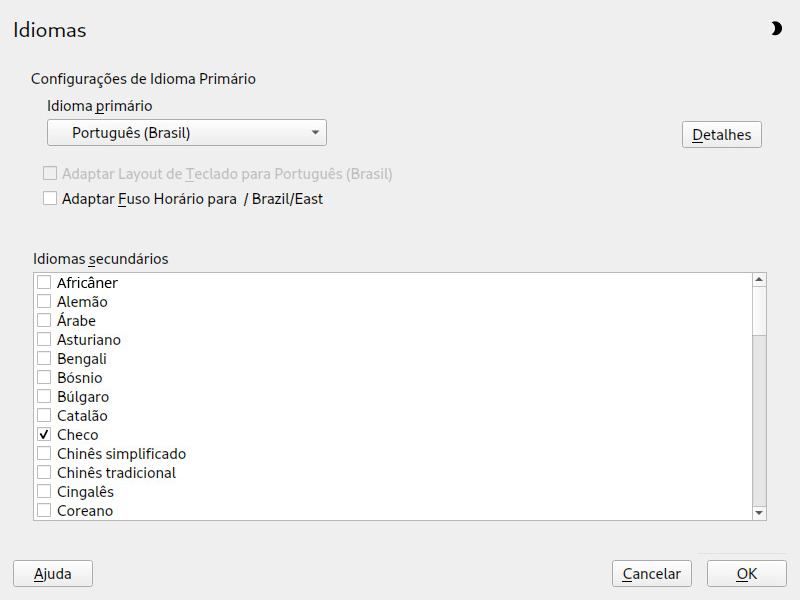Tick the Coreano checkbox
This screenshot has height=600, width=800.
[44, 511]
